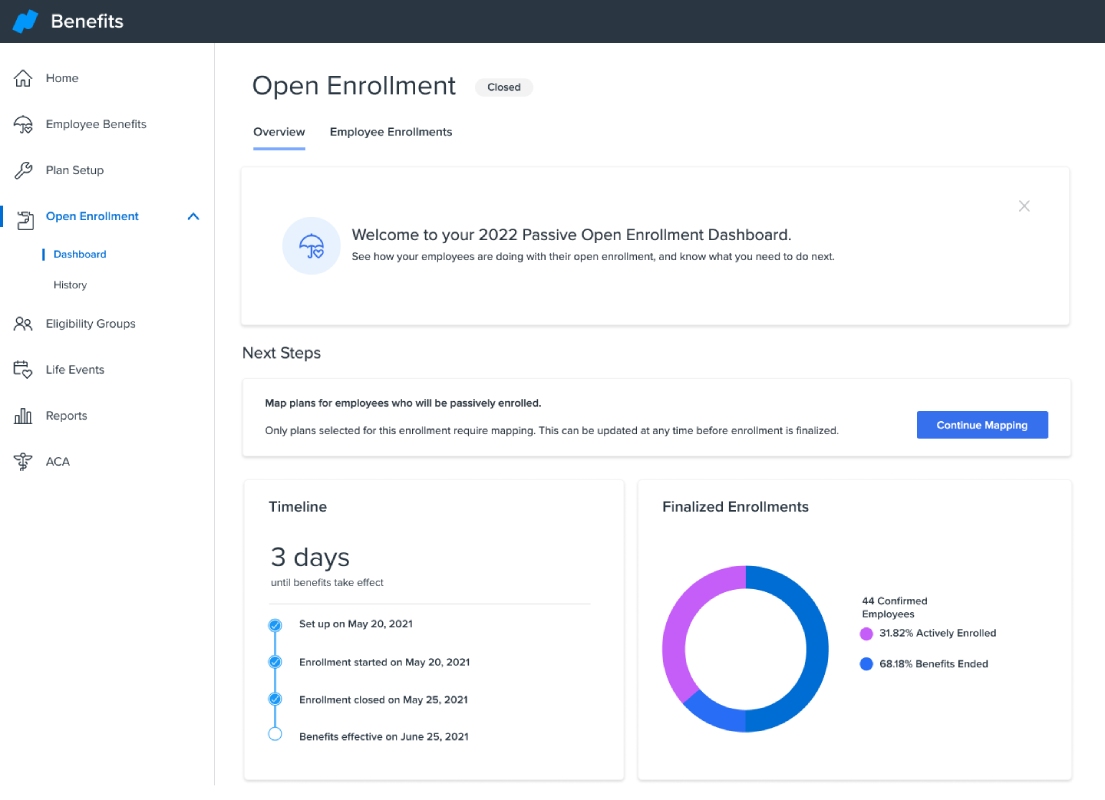Click the Benefits effective timeline marker
Image resolution: width=1105 pixels, height=800 pixels.
[x=275, y=734]
